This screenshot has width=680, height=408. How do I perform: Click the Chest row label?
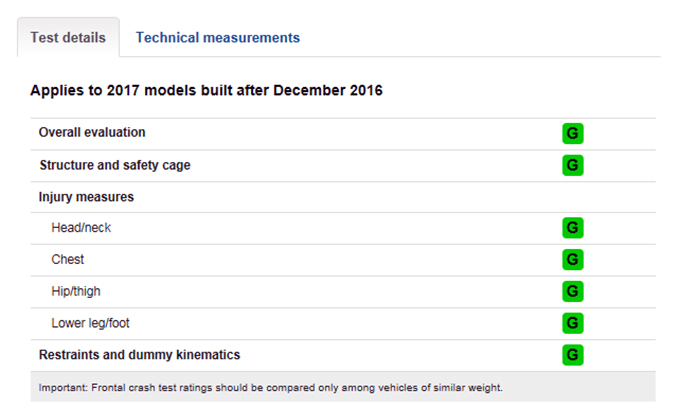(x=68, y=259)
